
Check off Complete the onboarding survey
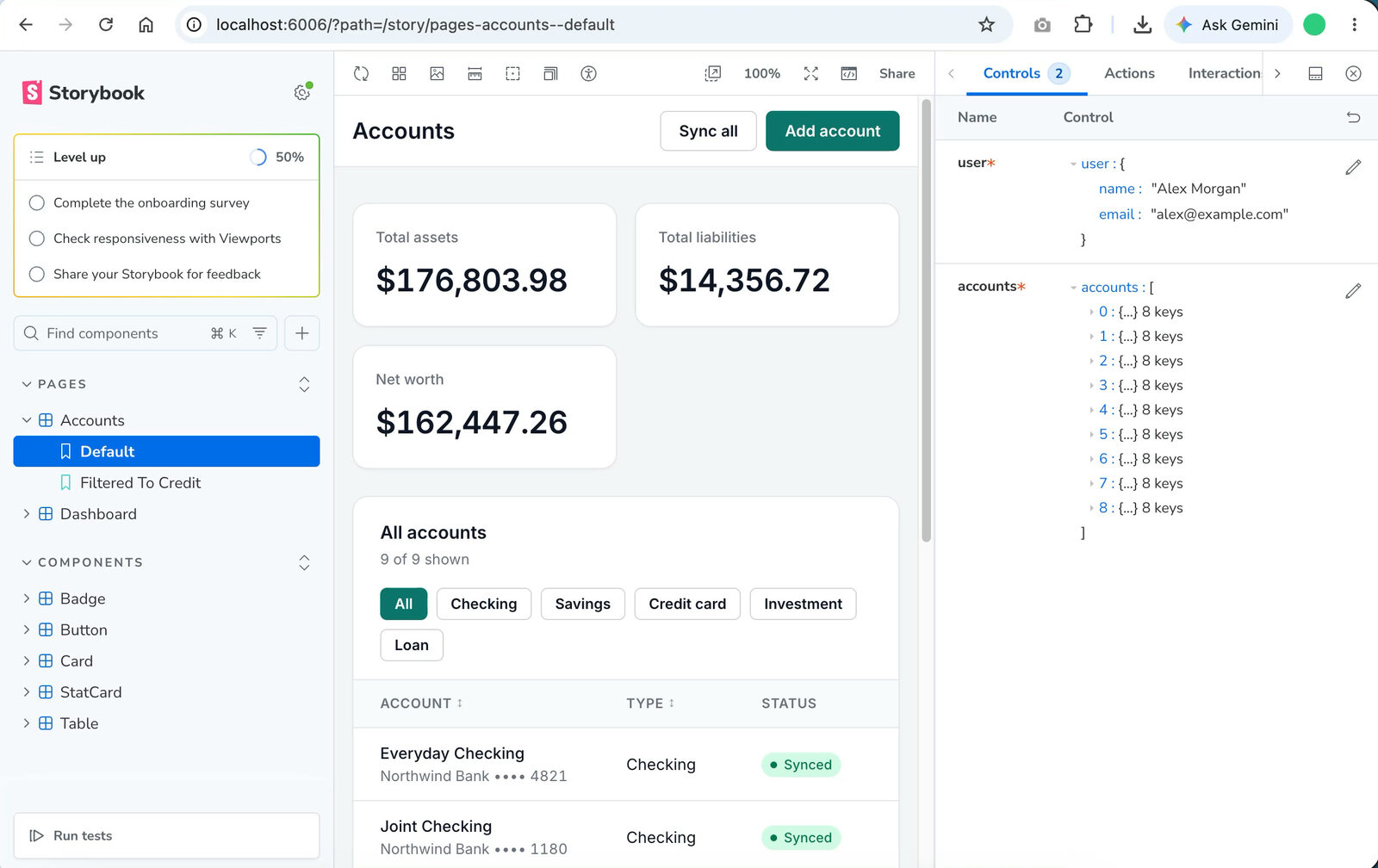[x=36, y=203]
